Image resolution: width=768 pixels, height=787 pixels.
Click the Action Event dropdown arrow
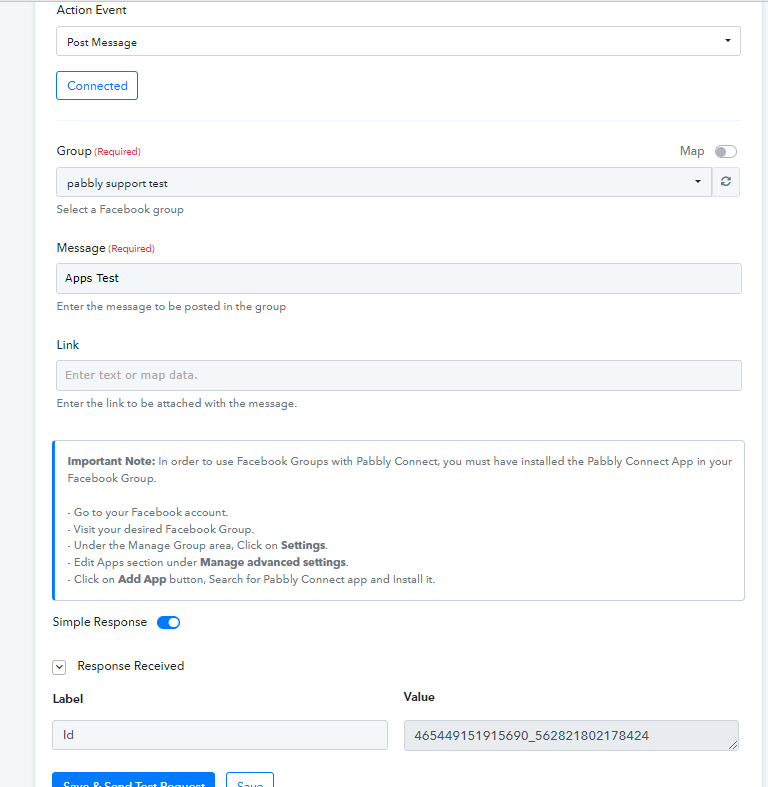pos(727,41)
